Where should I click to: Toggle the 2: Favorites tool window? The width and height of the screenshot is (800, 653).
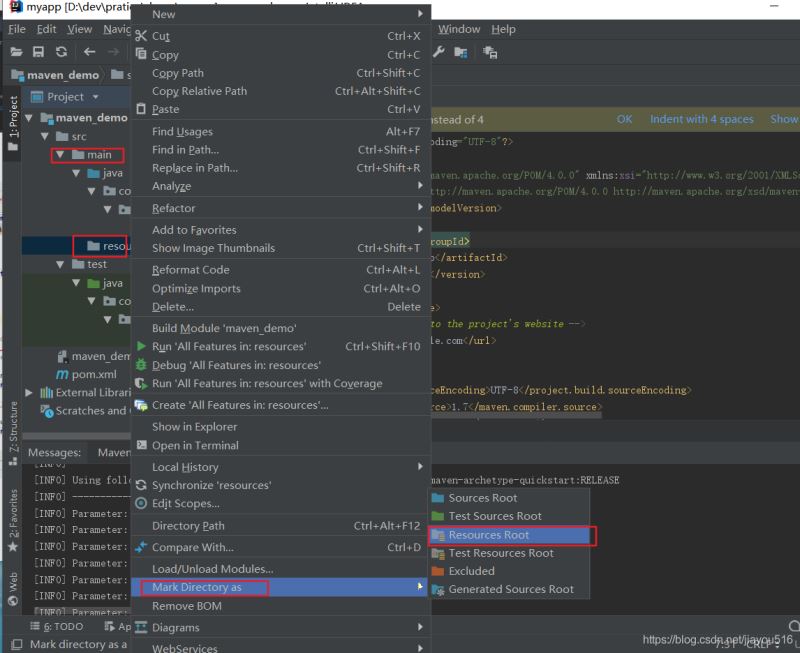13,515
